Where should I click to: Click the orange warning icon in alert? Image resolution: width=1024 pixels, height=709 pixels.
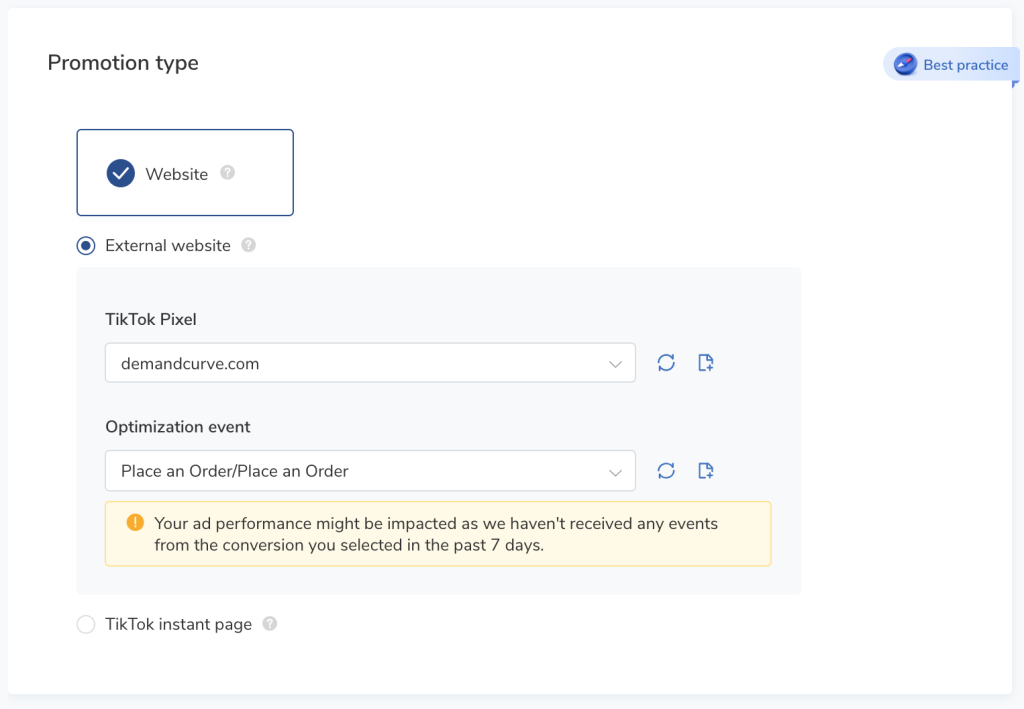pos(135,523)
